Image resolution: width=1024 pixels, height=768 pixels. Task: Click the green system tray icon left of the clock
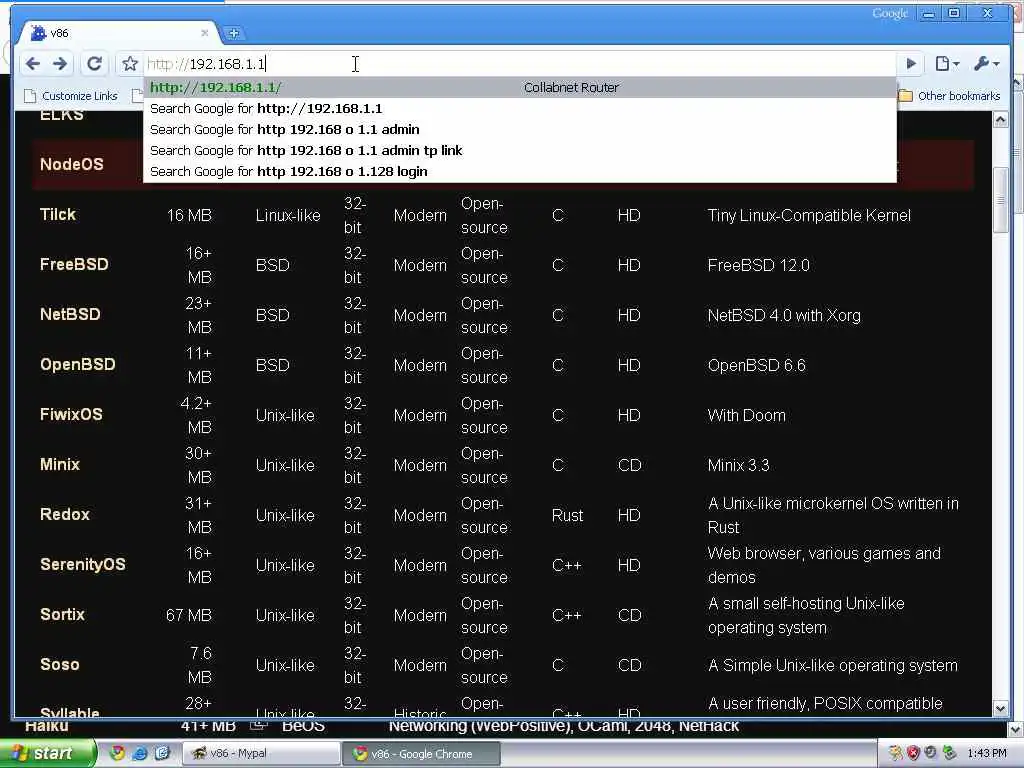click(949, 753)
